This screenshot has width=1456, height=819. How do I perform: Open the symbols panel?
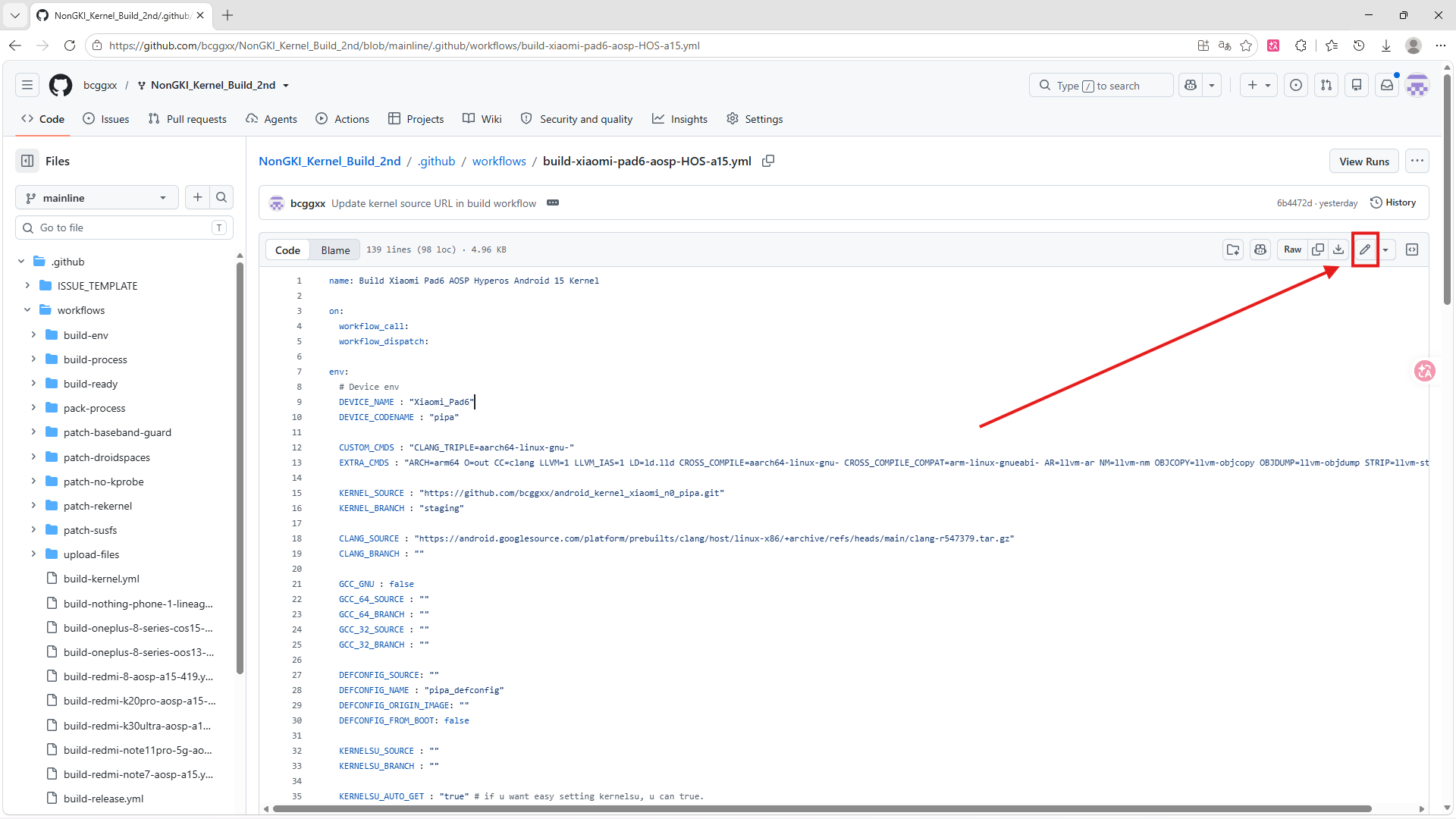pyautogui.click(x=1412, y=249)
